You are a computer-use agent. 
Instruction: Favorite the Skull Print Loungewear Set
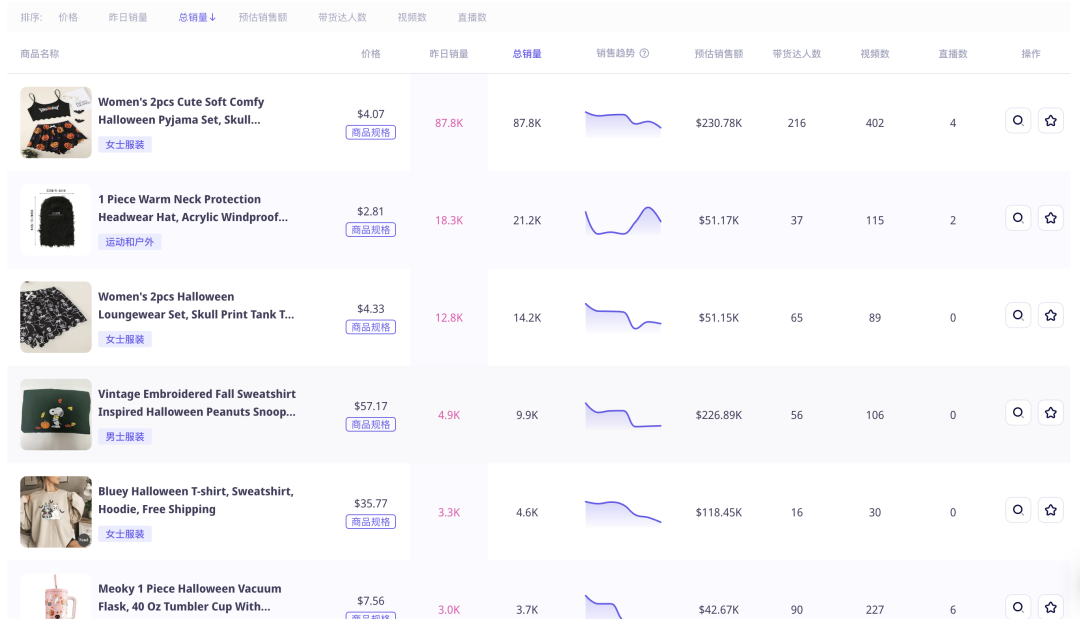point(1050,316)
